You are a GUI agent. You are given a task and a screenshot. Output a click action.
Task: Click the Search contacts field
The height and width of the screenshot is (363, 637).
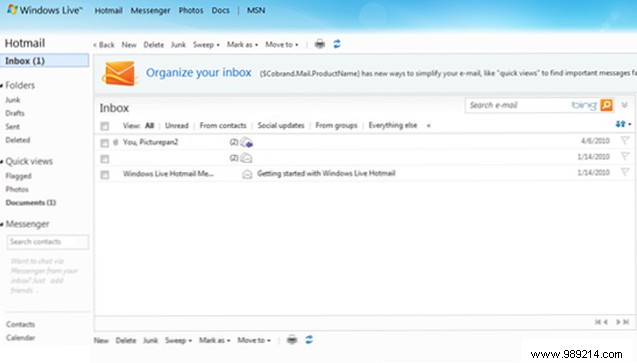[x=48, y=242]
